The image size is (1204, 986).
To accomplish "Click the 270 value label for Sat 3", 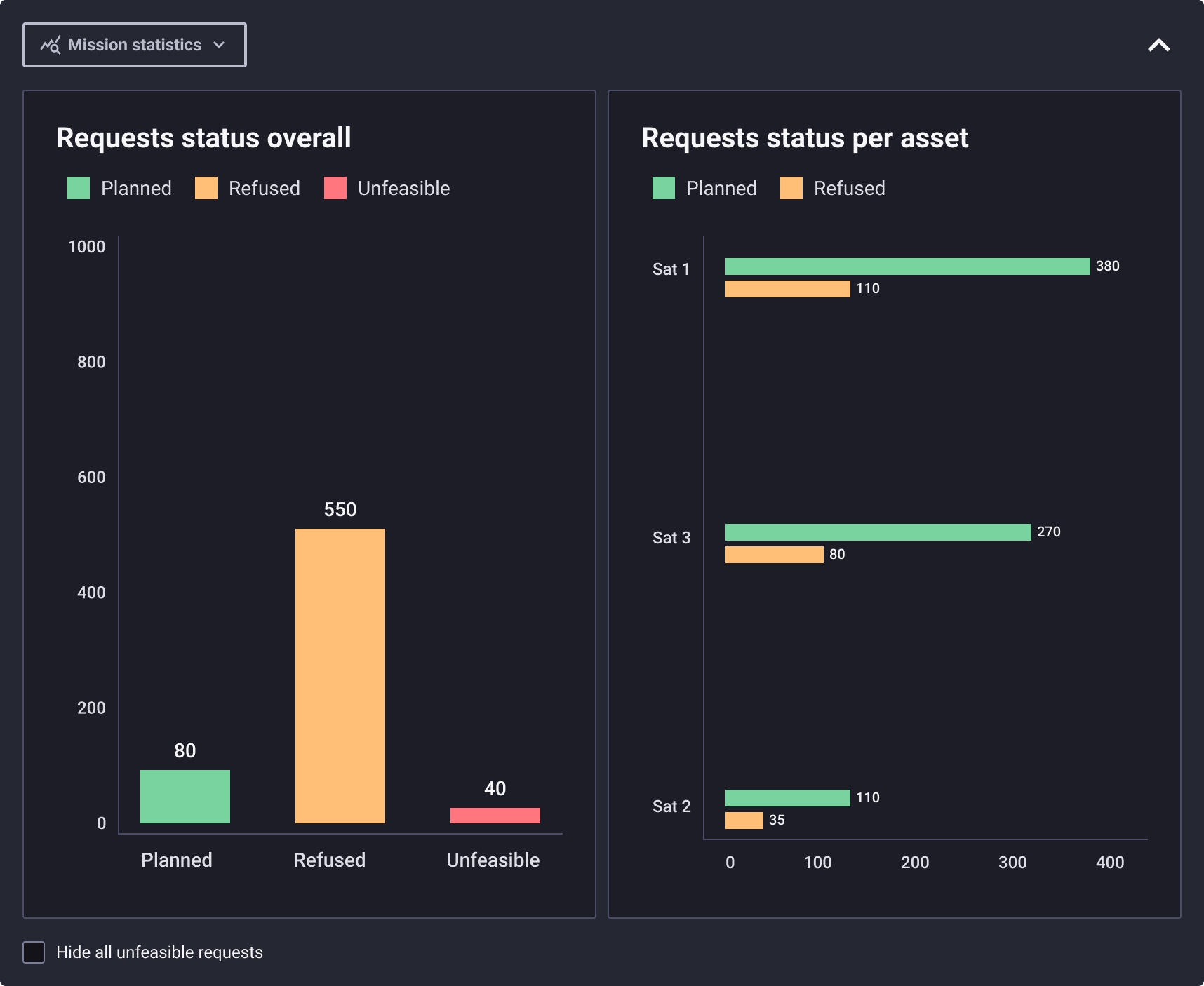I will pos(1049,532).
